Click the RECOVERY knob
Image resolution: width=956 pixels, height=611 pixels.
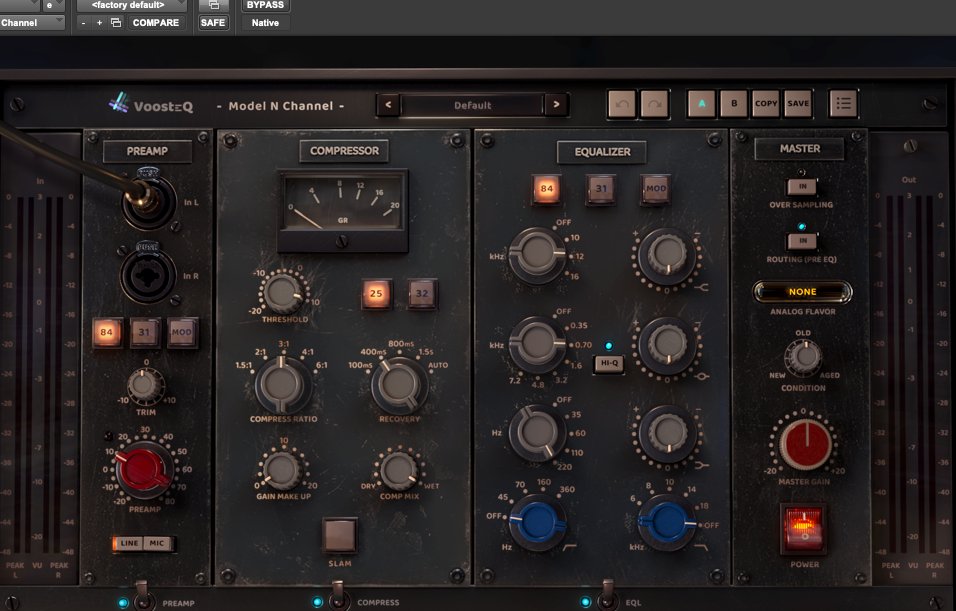399,385
